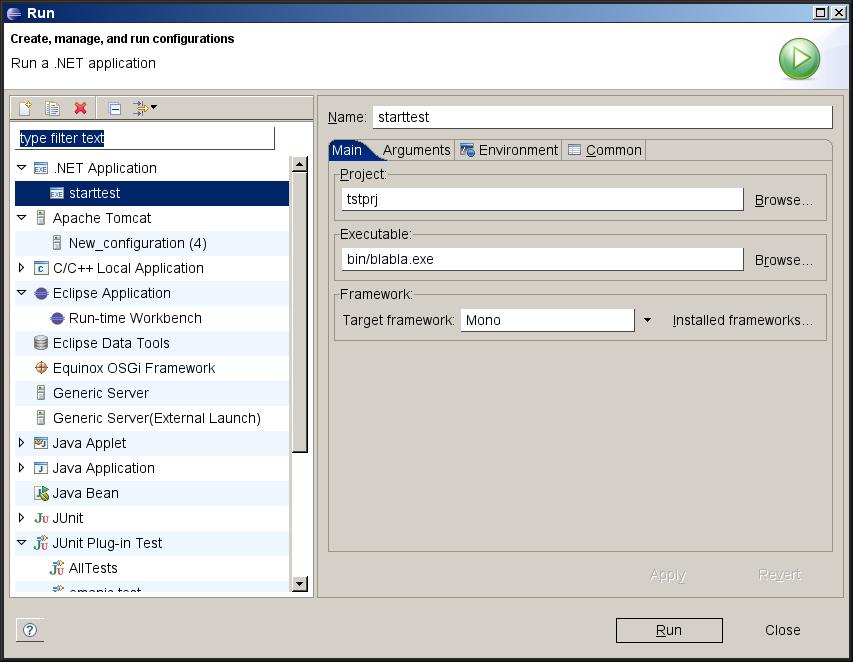Open help via the question mark icon
Screen dimensions: 853x662
[x=30, y=630]
